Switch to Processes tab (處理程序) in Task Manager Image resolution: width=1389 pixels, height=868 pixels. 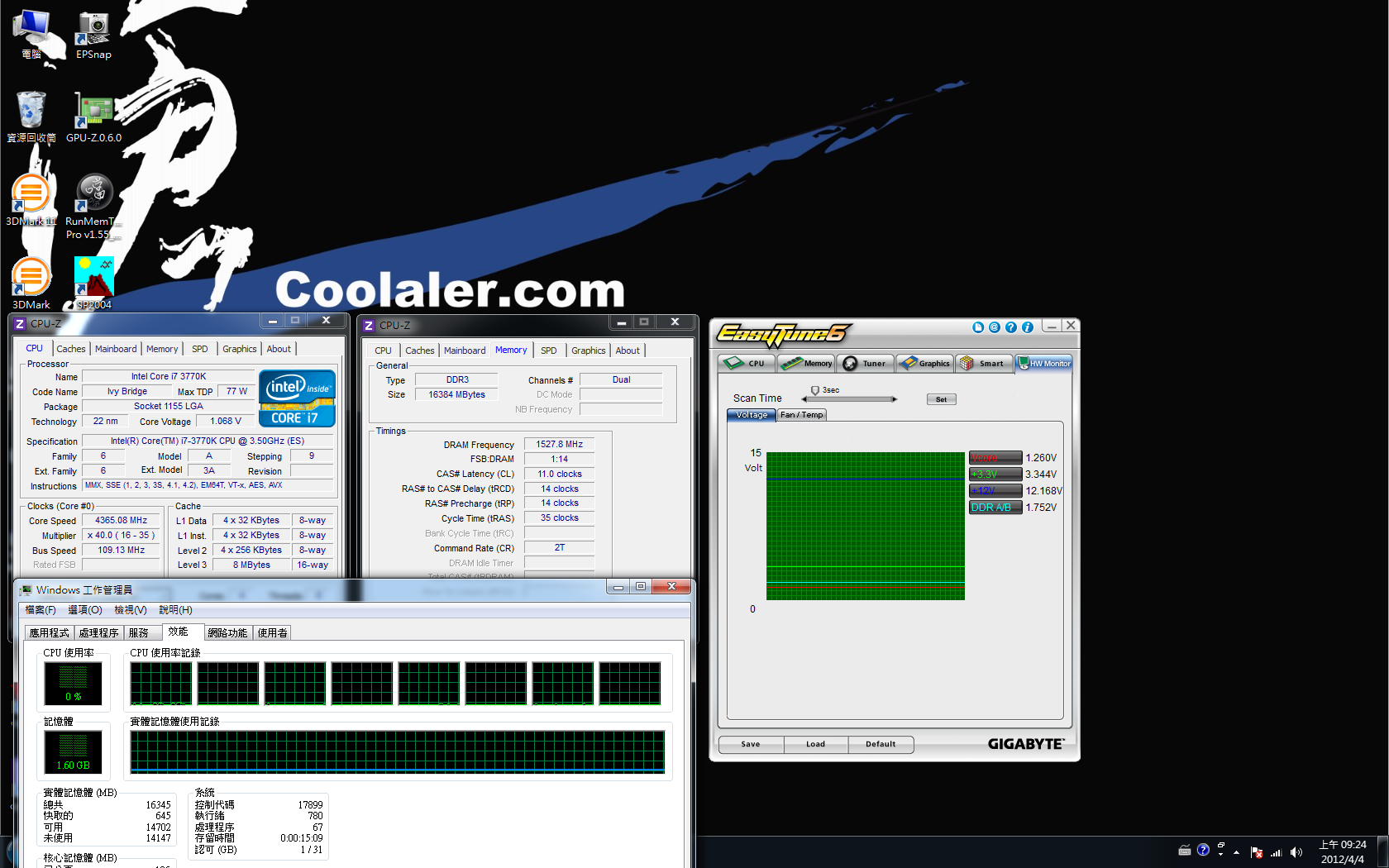pos(99,633)
